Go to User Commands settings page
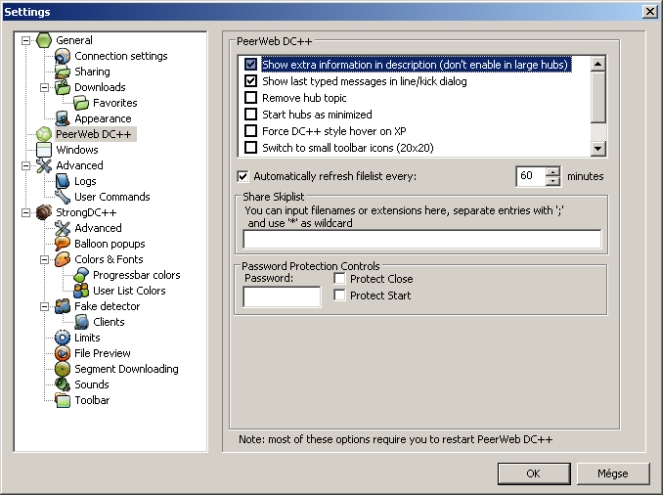Viewport: 663px width, 495px height. coord(112,197)
